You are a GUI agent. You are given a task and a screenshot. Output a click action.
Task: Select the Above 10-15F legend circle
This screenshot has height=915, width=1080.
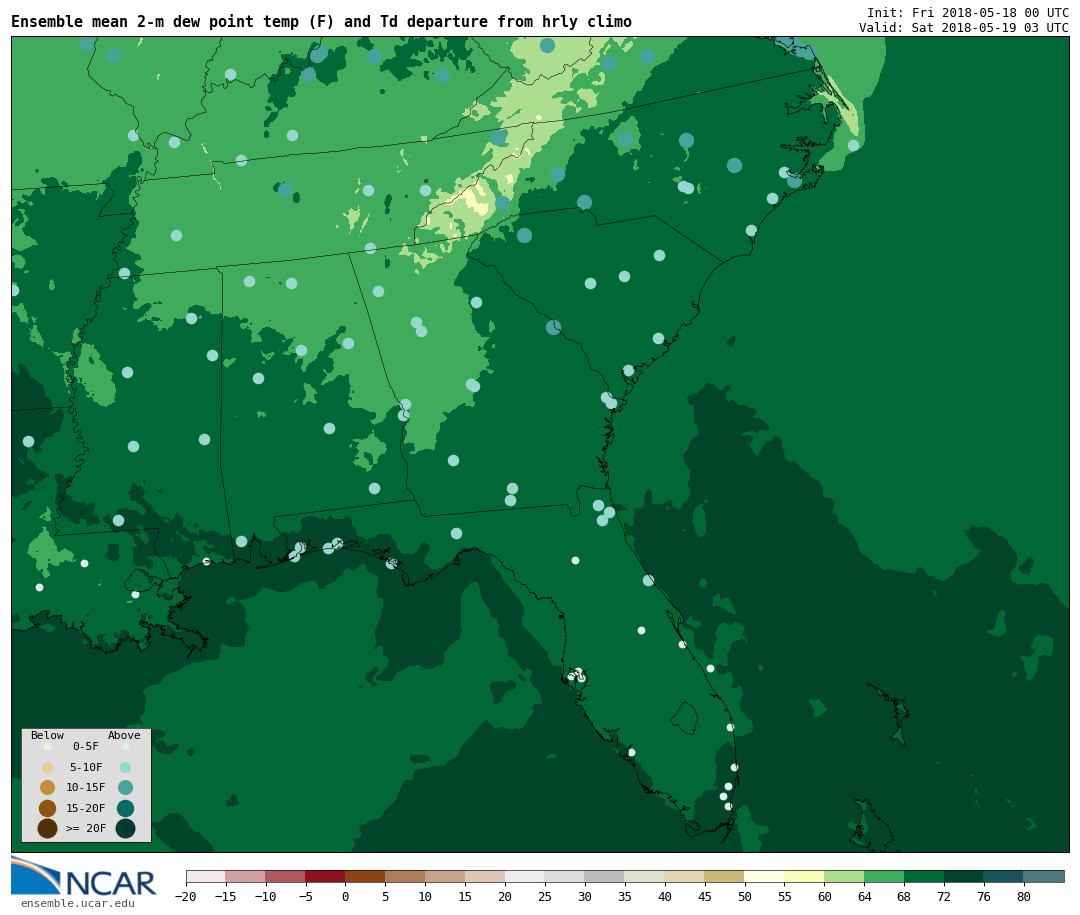125,788
